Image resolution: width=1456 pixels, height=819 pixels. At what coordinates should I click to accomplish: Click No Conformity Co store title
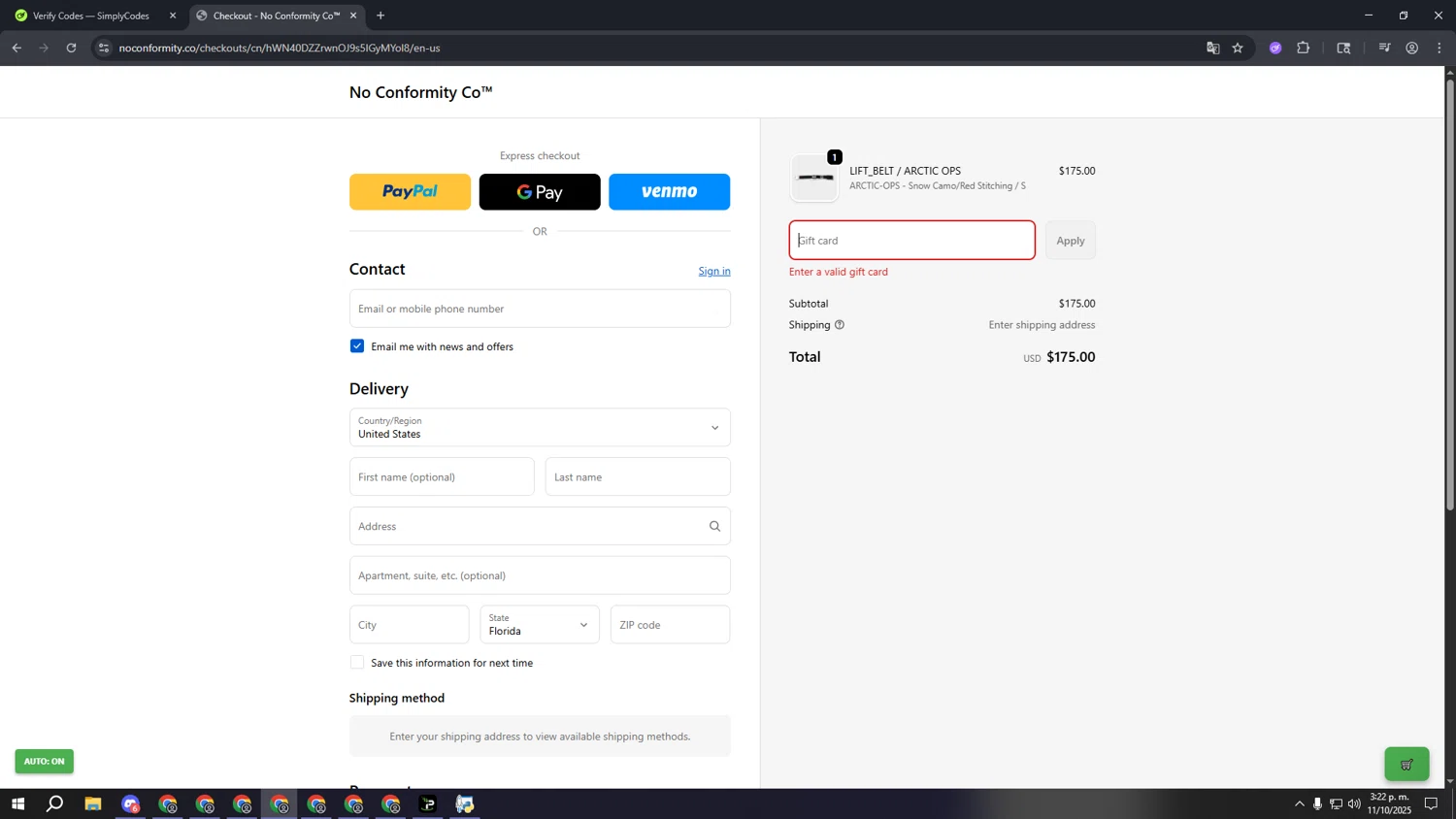420,92
